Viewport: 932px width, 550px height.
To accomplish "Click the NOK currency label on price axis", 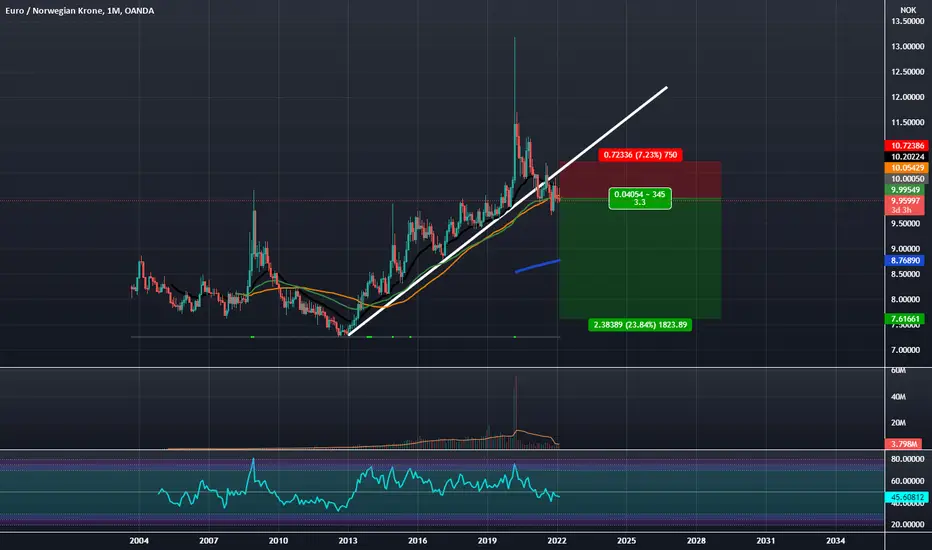I will pos(908,10).
